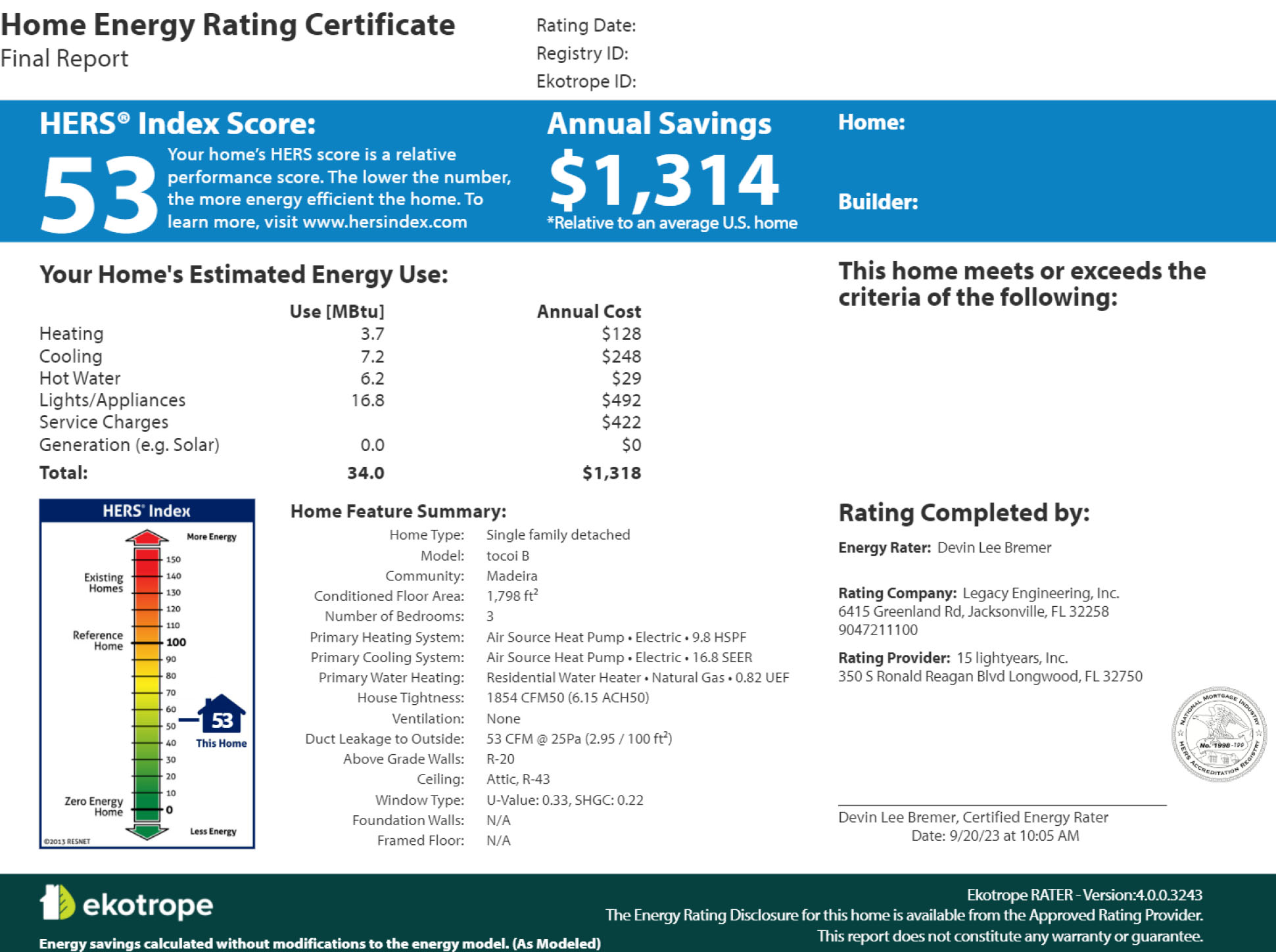Click the HERS accreditation registry seal
The height and width of the screenshot is (952, 1276).
[x=1219, y=734]
